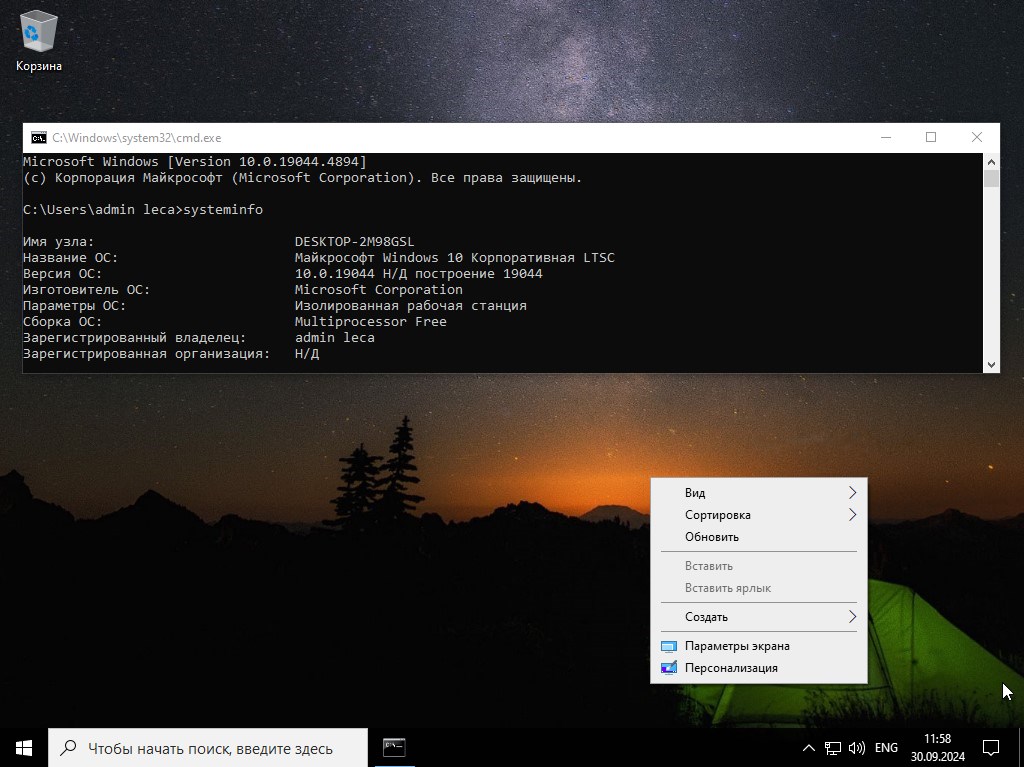The height and width of the screenshot is (767, 1024).
Task: Click the taskbar search input field
Action: 208,747
